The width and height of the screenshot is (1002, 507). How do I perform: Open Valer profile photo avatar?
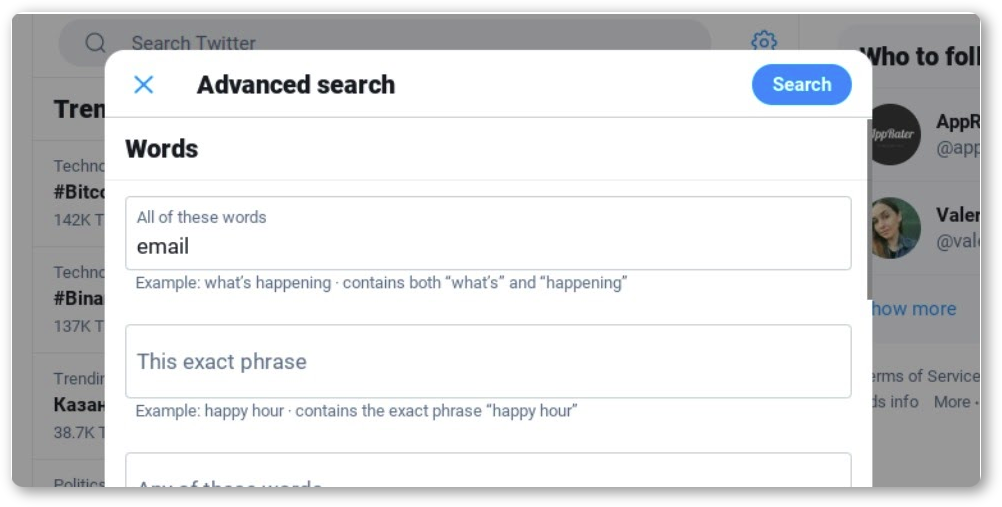[x=895, y=228]
